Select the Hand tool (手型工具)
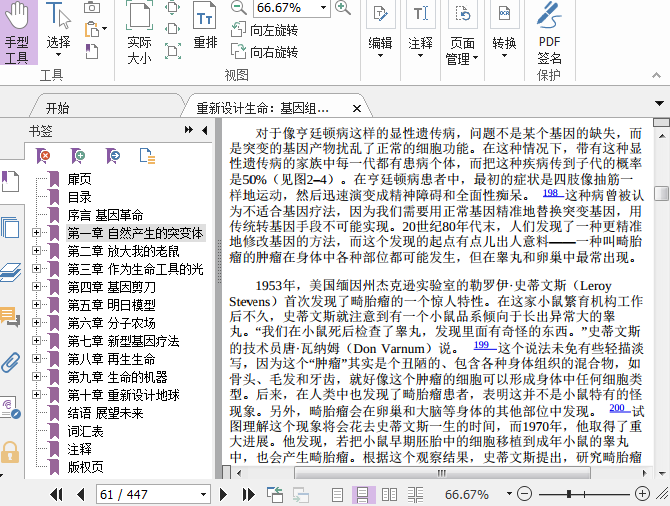670x506 pixels. click(17, 33)
